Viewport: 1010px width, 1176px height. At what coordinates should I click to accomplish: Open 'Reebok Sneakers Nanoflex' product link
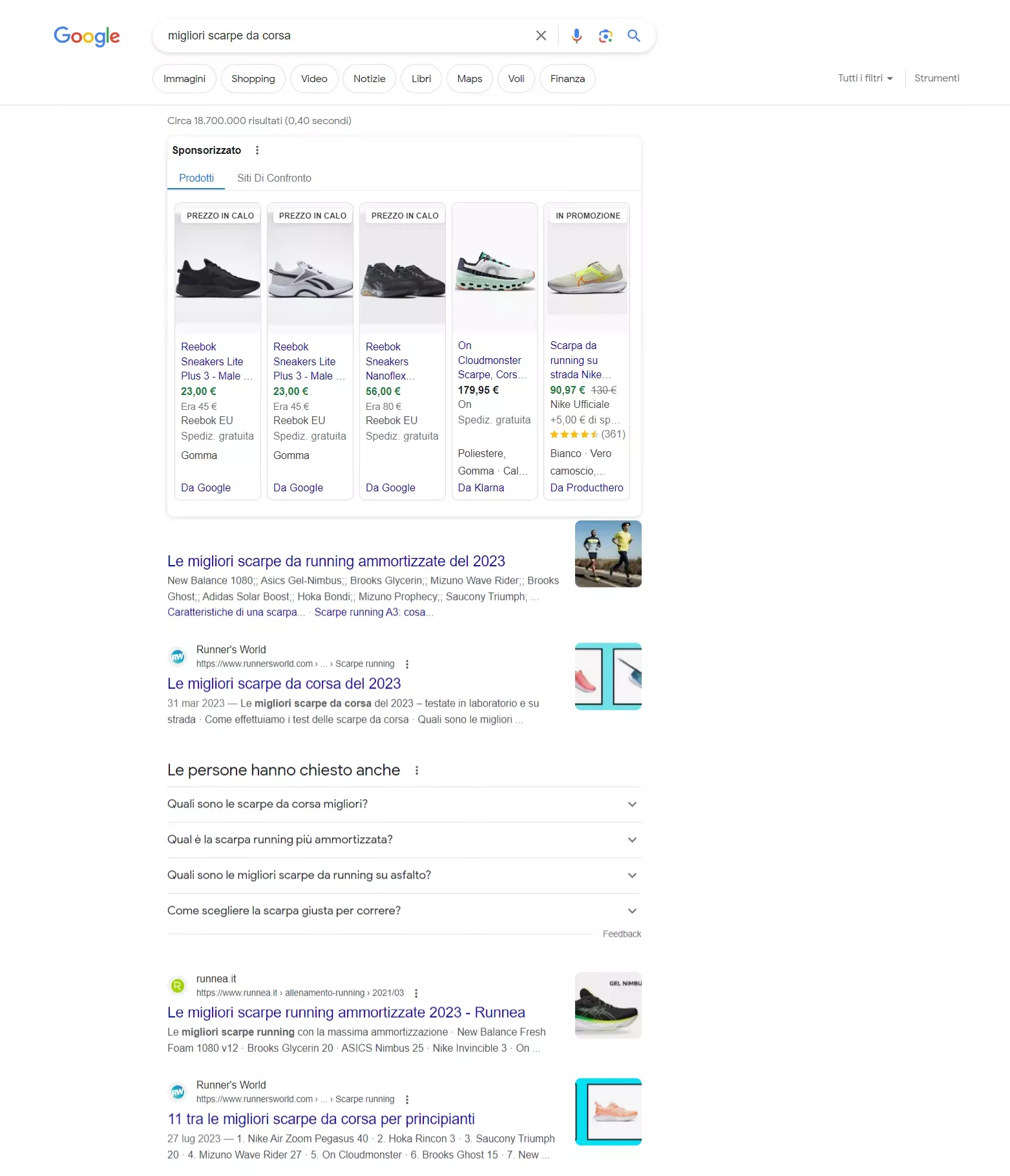[390, 361]
